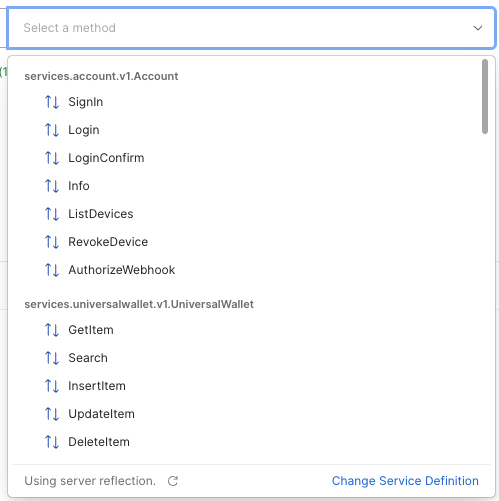This screenshot has height=501, width=499.
Task: Click the arrows icon next to GetItem
Action: (52, 330)
